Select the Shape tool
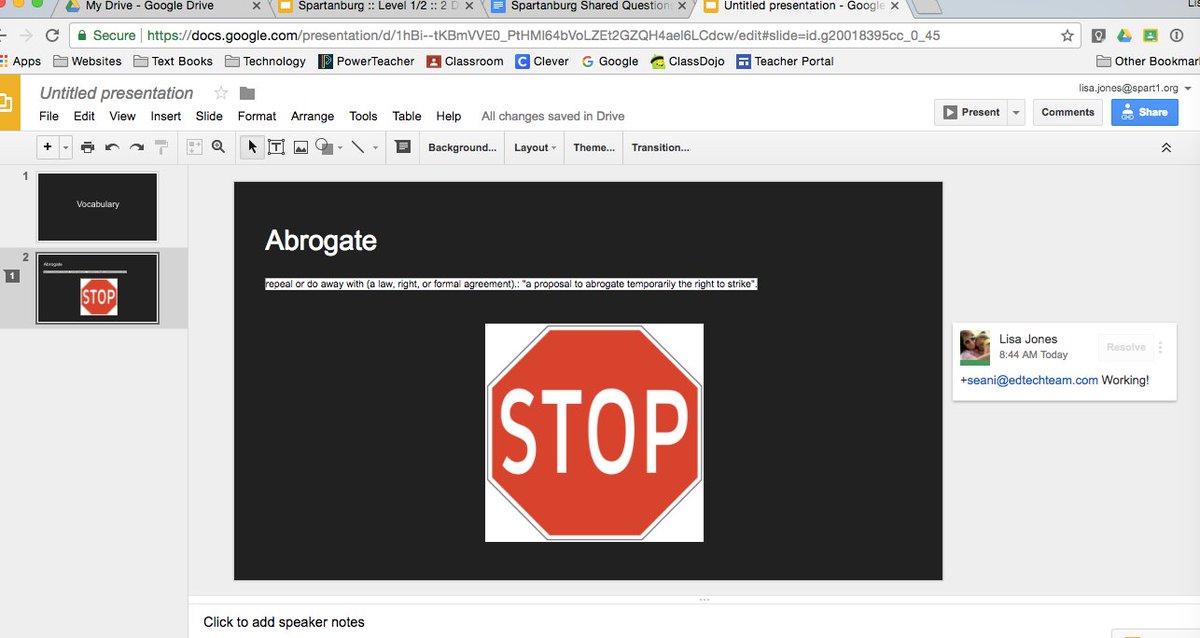The height and width of the screenshot is (638, 1200). [325, 147]
